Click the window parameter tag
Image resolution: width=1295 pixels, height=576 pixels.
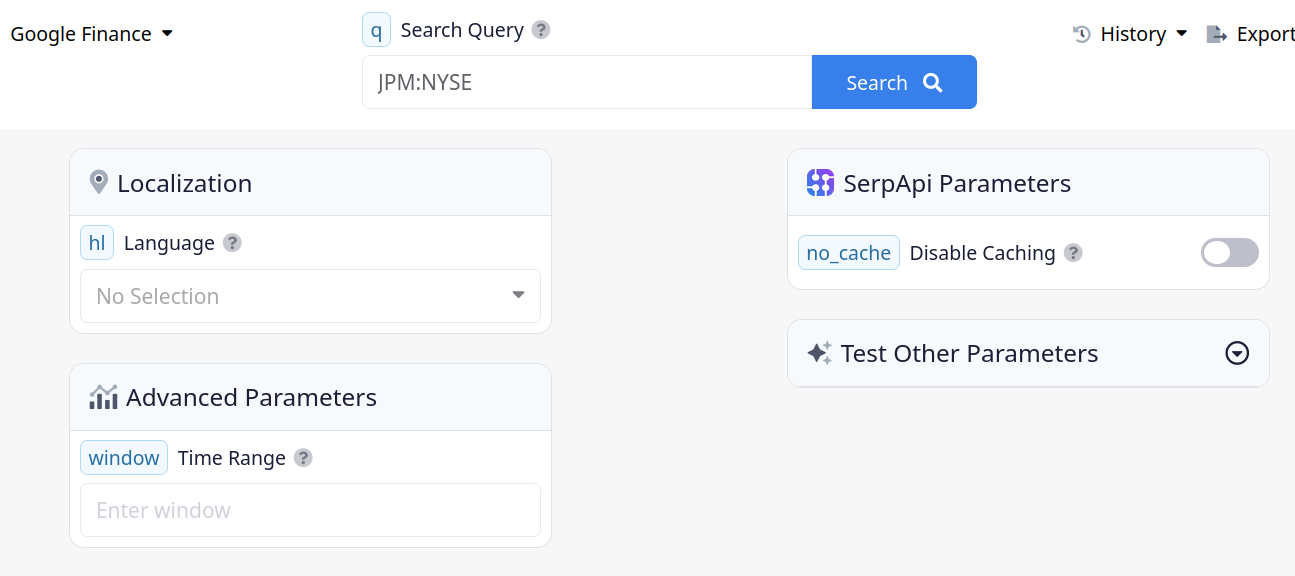pos(124,458)
